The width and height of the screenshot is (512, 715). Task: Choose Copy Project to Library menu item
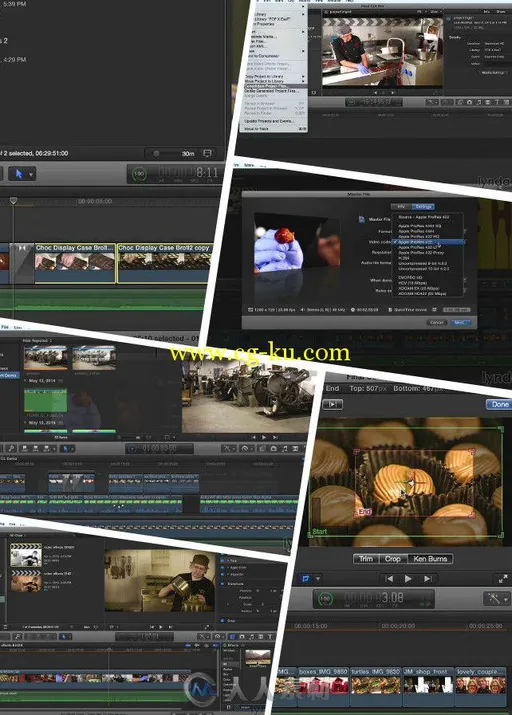[x=273, y=76]
